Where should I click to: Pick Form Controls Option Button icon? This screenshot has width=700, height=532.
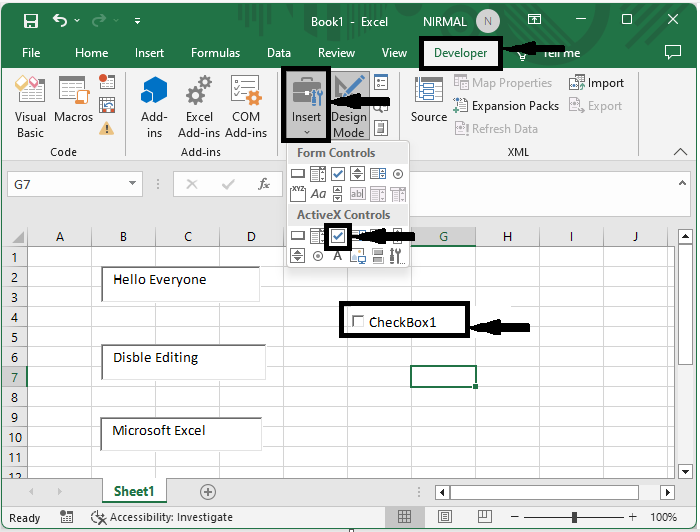click(398, 174)
